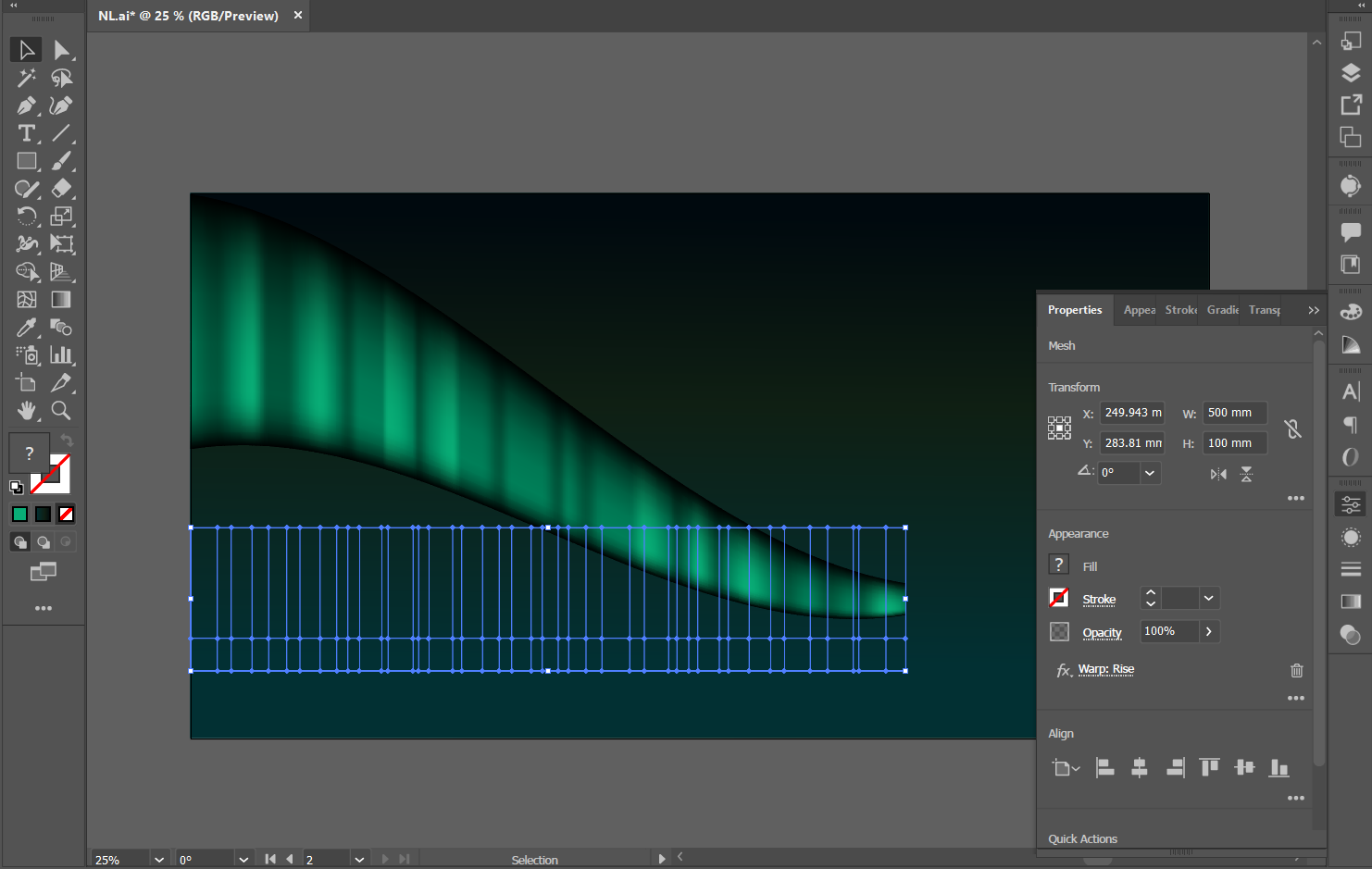1372x869 pixels.
Task: Activate the Hand tool
Action: pyautogui.click(x=26, y=411)
